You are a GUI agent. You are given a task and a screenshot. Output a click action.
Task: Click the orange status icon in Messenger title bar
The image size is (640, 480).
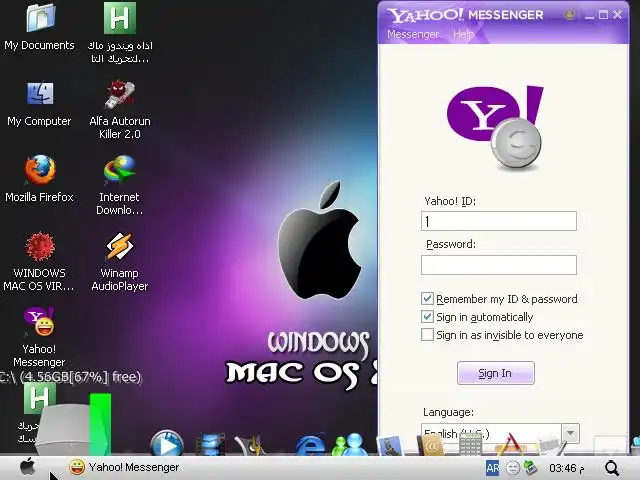tap(569, 15)
